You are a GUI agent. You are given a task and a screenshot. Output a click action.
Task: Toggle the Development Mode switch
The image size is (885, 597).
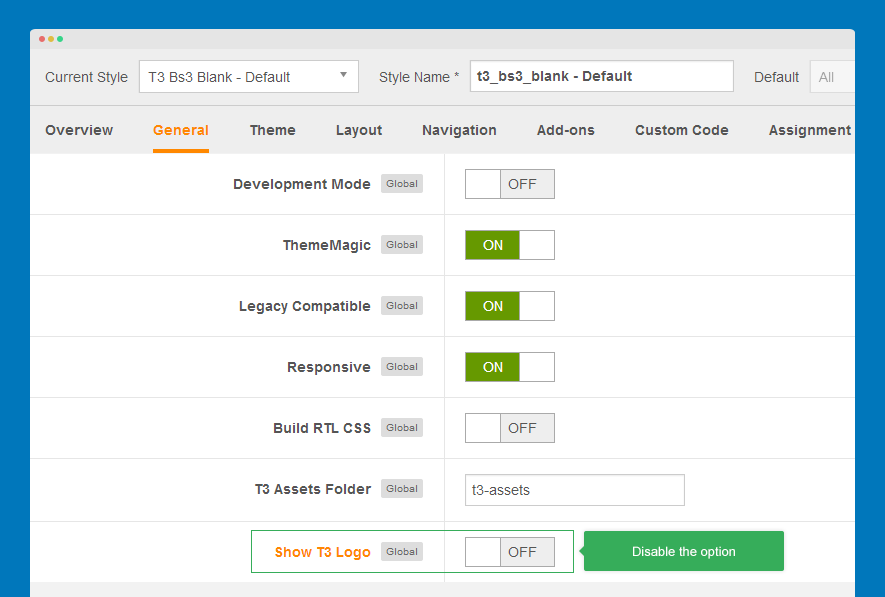point(509,184)
